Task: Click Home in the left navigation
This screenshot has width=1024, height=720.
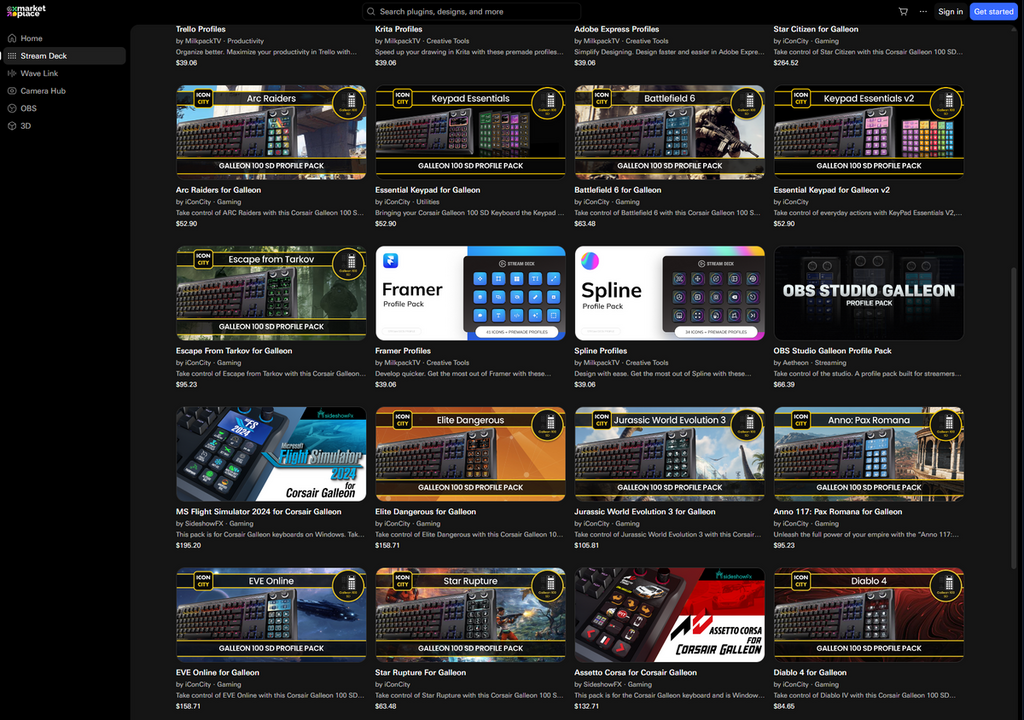Action: point(31,38)
